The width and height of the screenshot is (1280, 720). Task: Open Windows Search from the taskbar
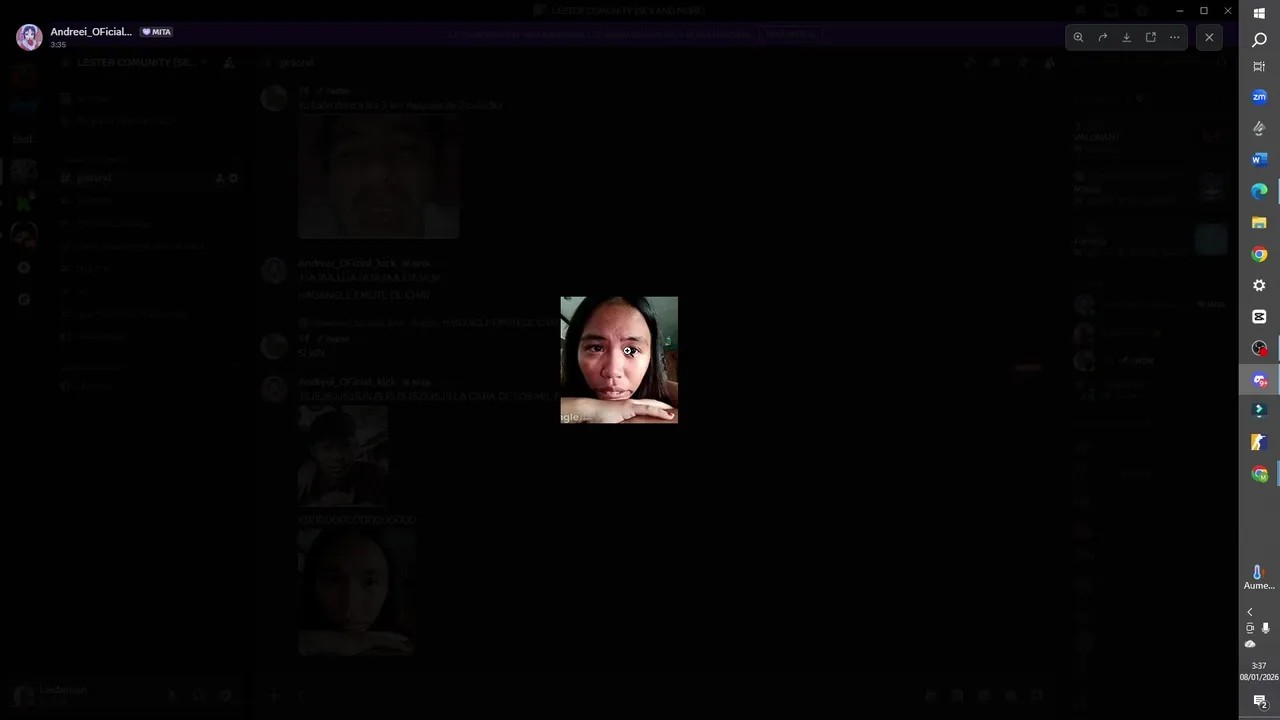tap(1259, 40)
